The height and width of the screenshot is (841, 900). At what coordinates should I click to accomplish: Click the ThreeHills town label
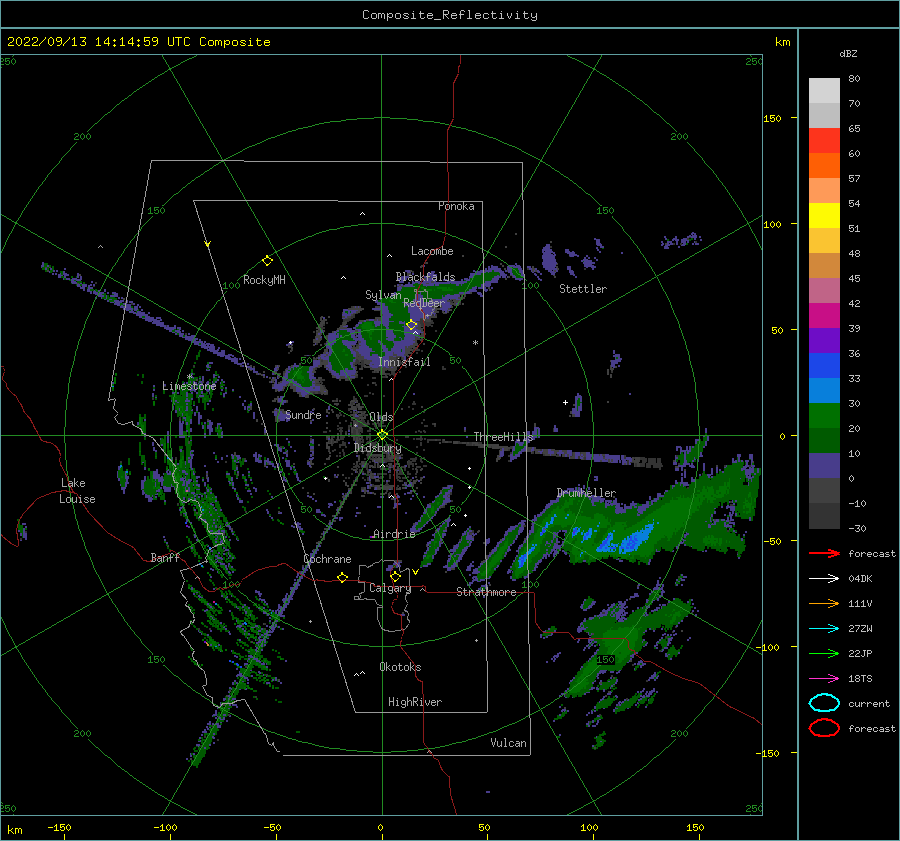pyautogui.click(x=503, y=437)
